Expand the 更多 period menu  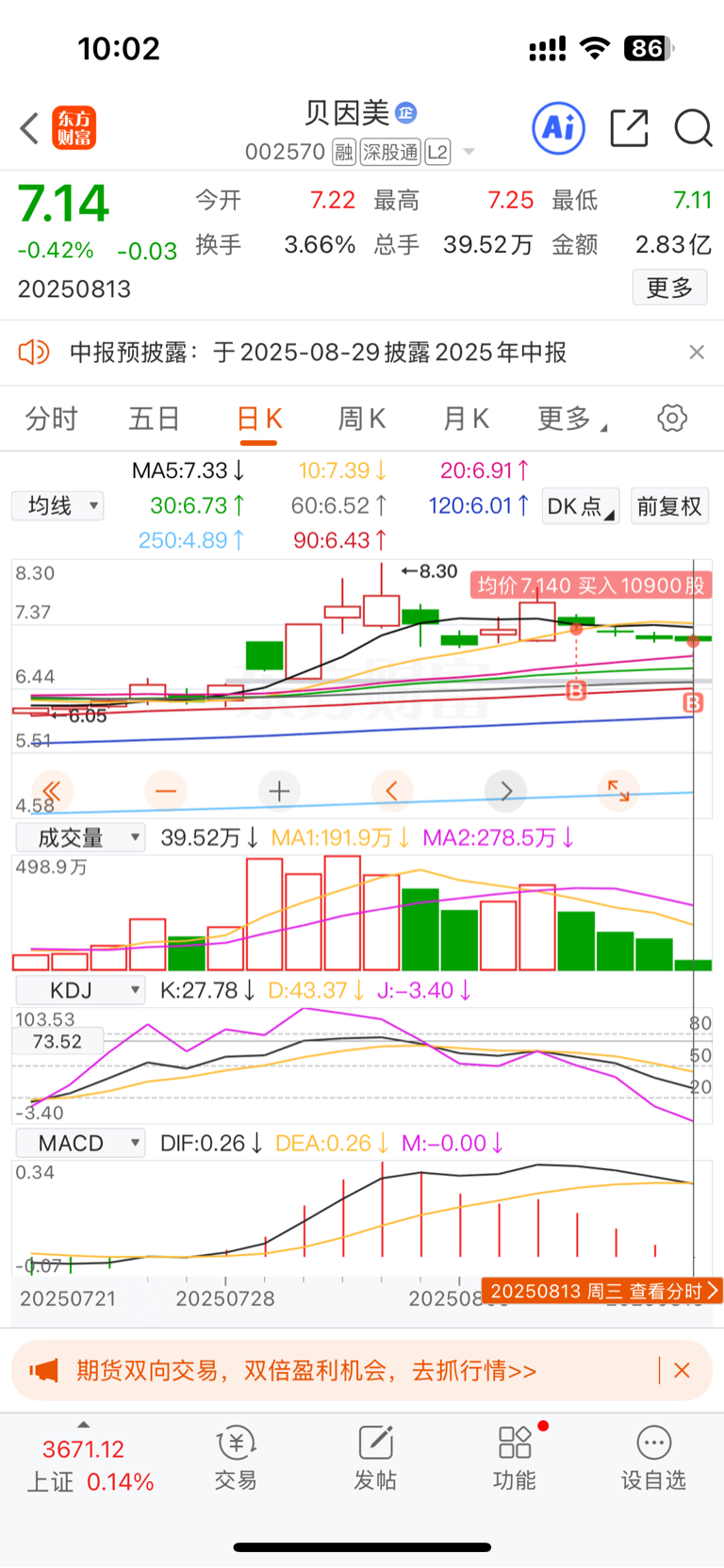tap(571, 419)
